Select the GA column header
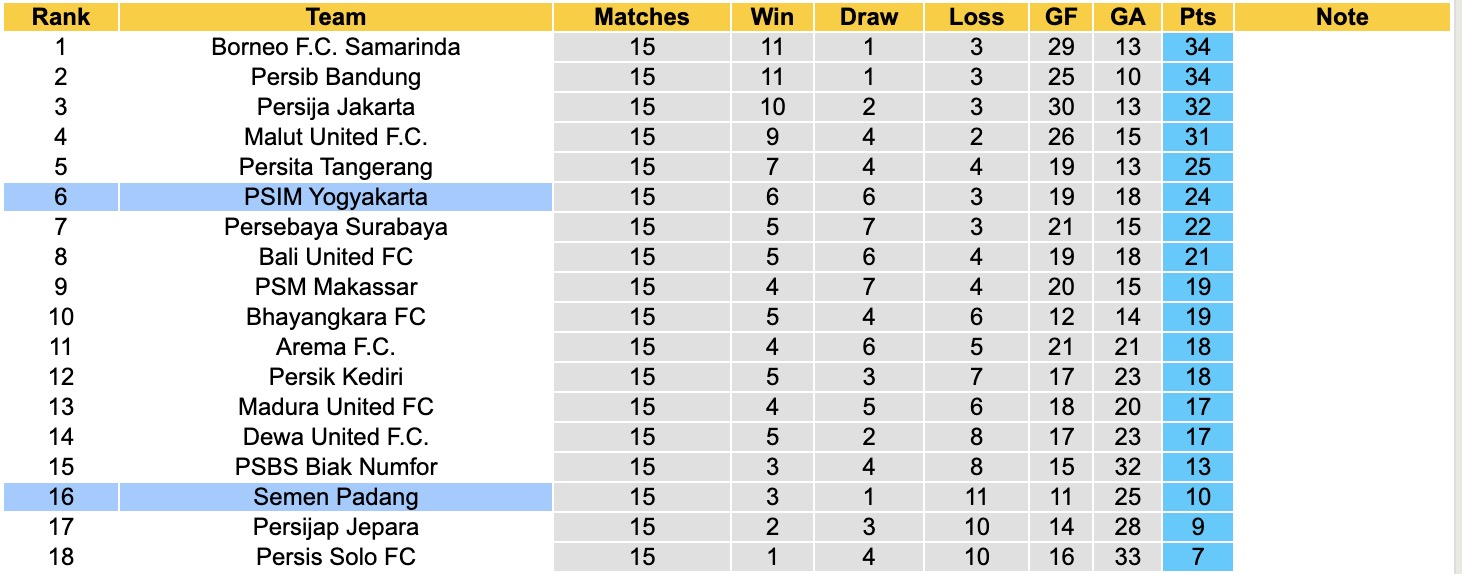Viewport: 1462px width, 574px height. [1127, 17]
